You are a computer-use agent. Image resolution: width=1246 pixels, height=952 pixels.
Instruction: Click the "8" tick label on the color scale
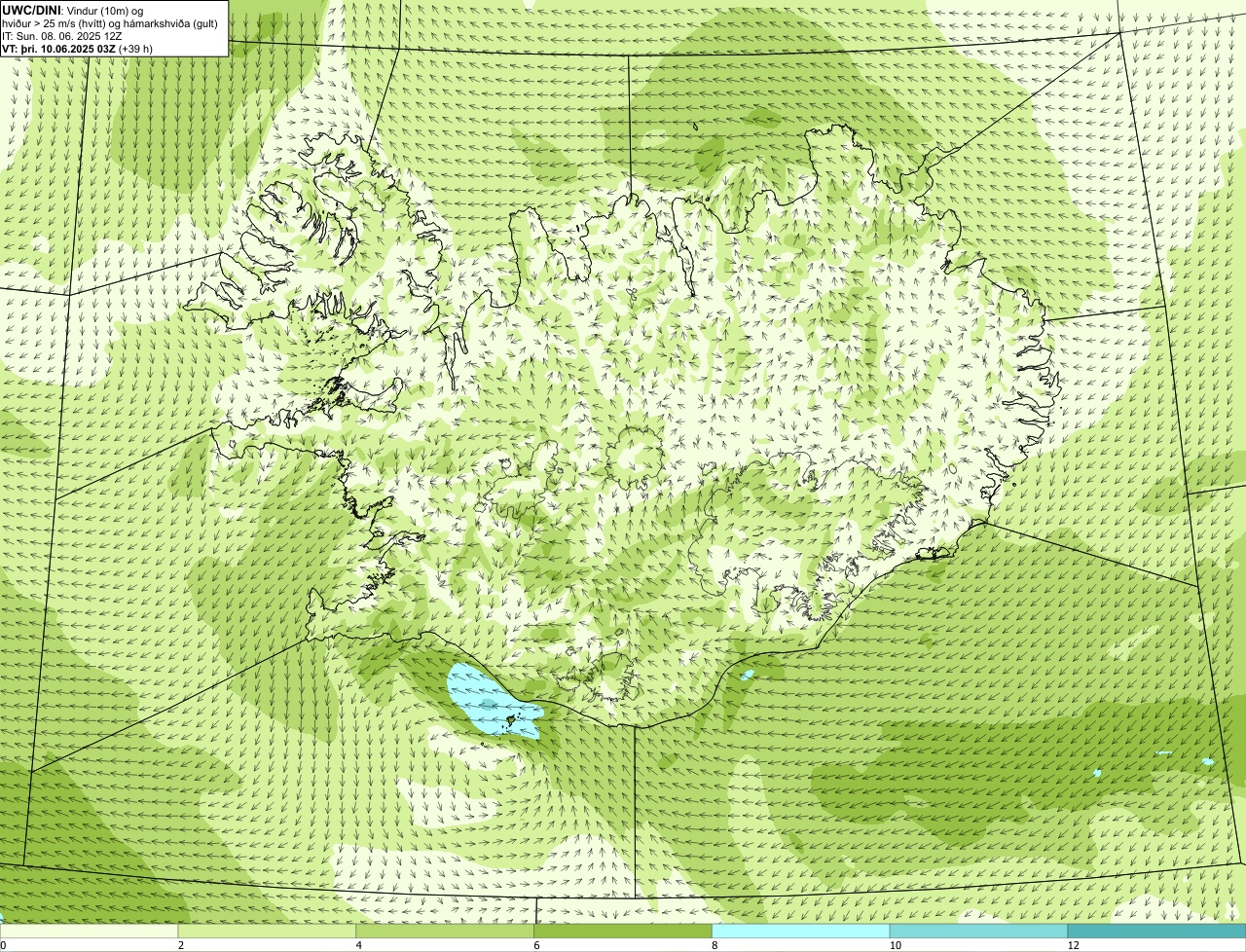pos(714,945)
